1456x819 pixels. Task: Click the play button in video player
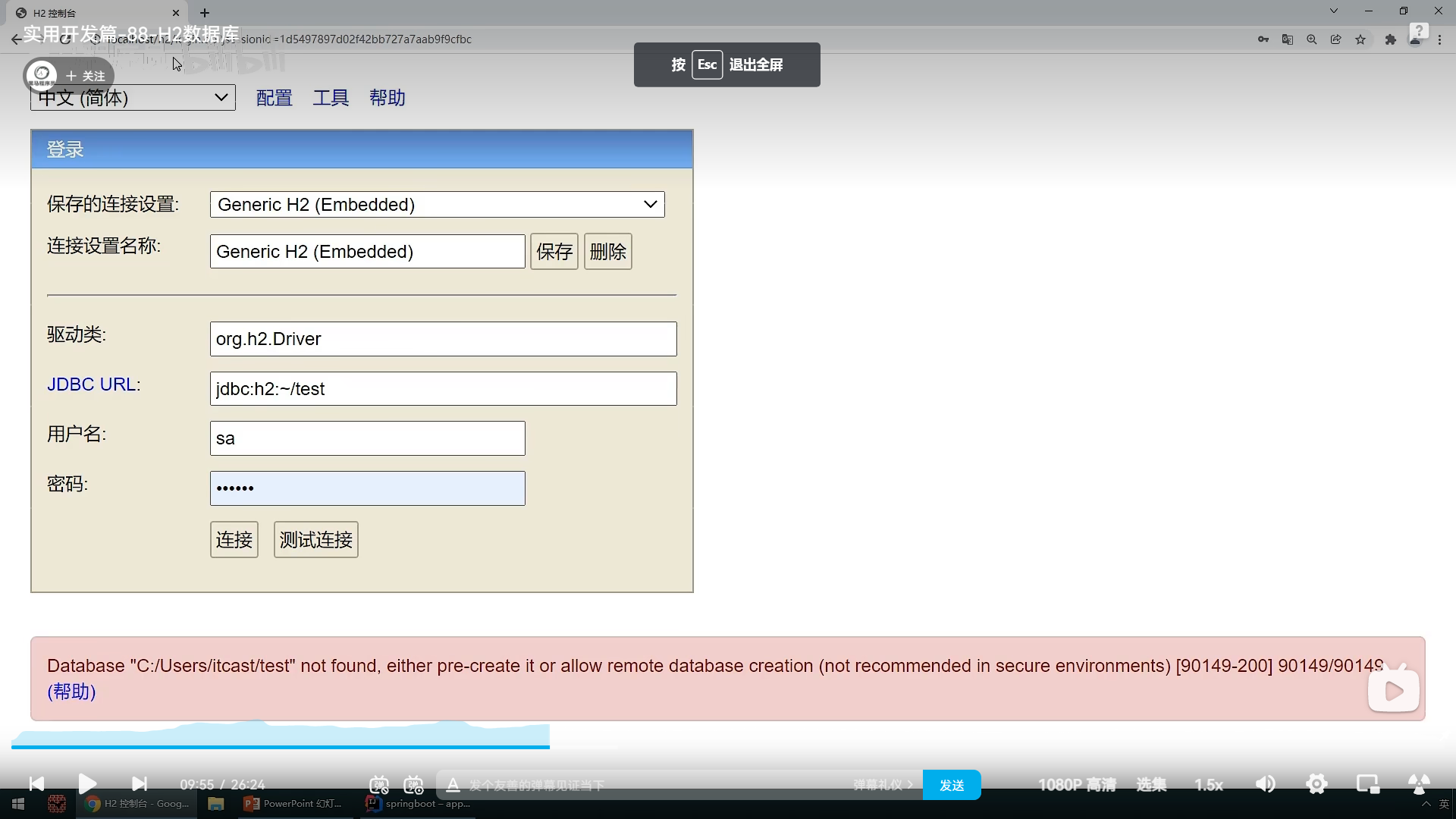pos(87,783)
